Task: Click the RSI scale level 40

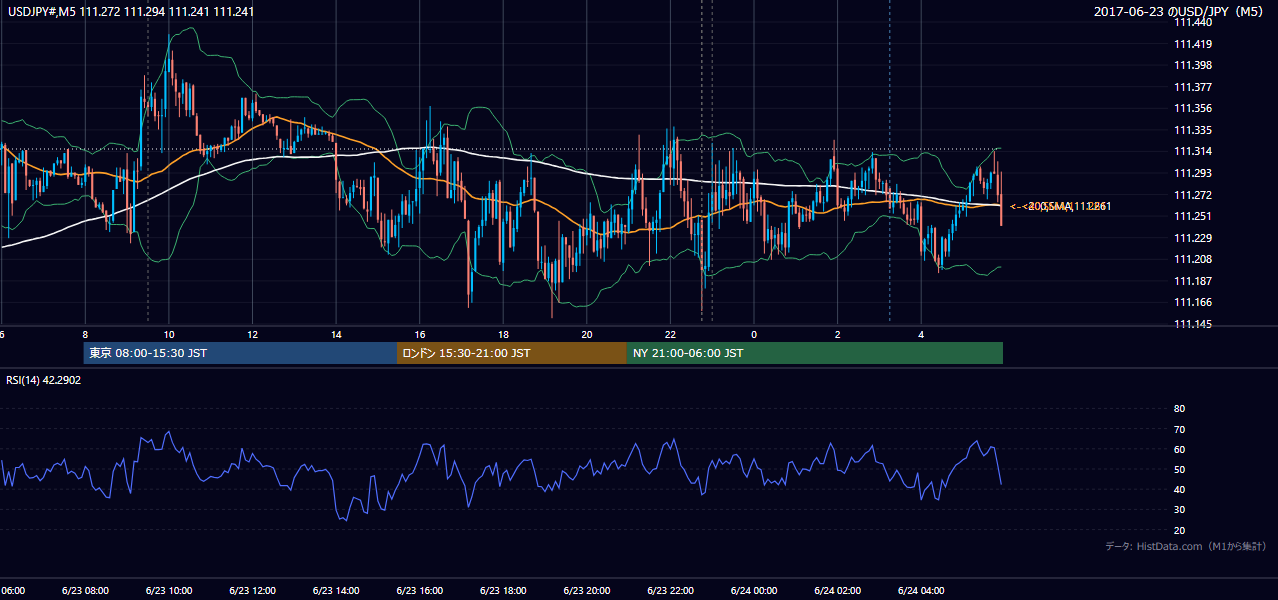Action: click(1179, 489)
